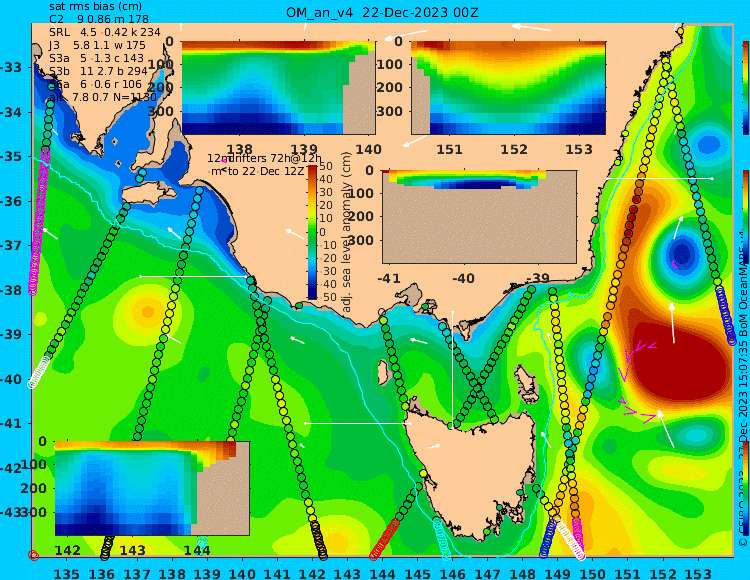750x580 pixels.
Task: Click the title "OM_an_v4 22-Dec-2023 00Z"
Action: pyautogui.click(x=382, y=13)
